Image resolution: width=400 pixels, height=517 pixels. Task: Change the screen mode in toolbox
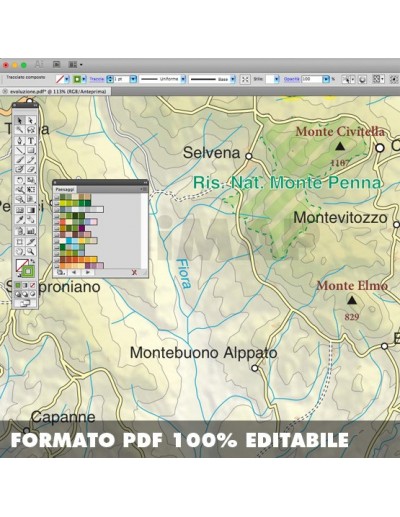point(25,303)
